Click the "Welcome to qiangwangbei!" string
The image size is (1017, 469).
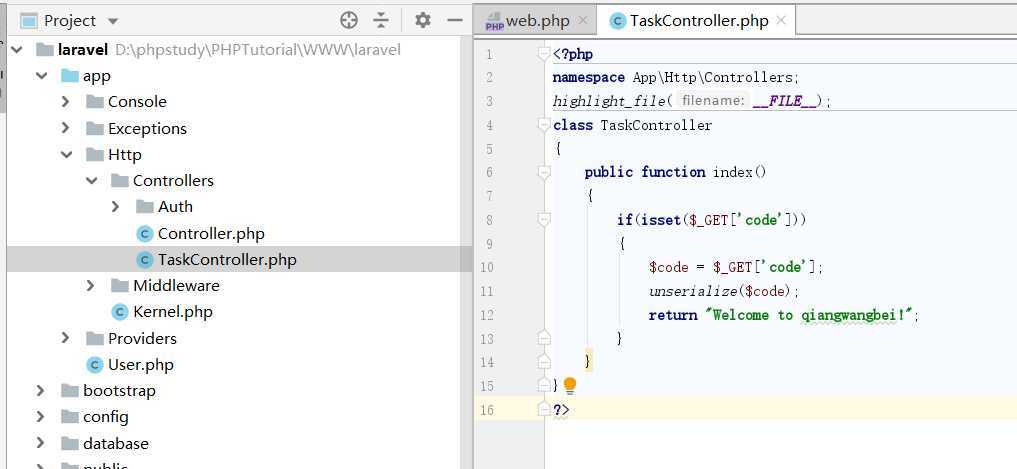coord(809,315)
